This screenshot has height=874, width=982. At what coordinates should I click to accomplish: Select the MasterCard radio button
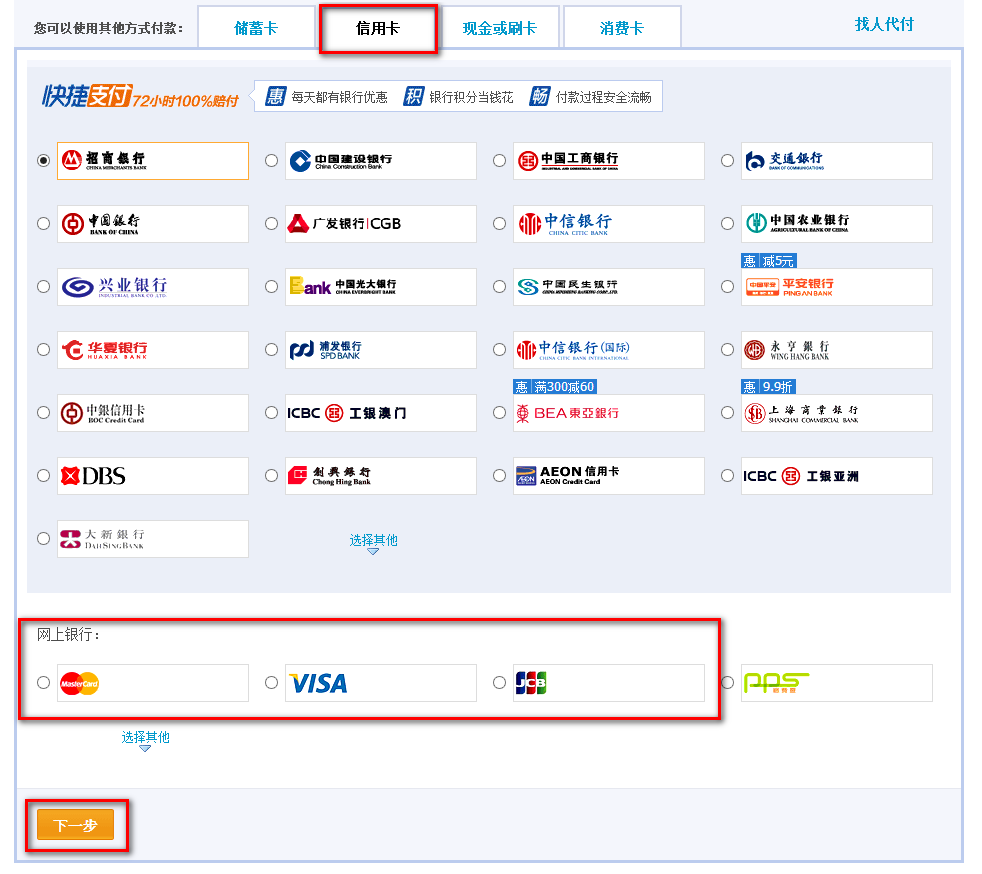pos(43,683)
